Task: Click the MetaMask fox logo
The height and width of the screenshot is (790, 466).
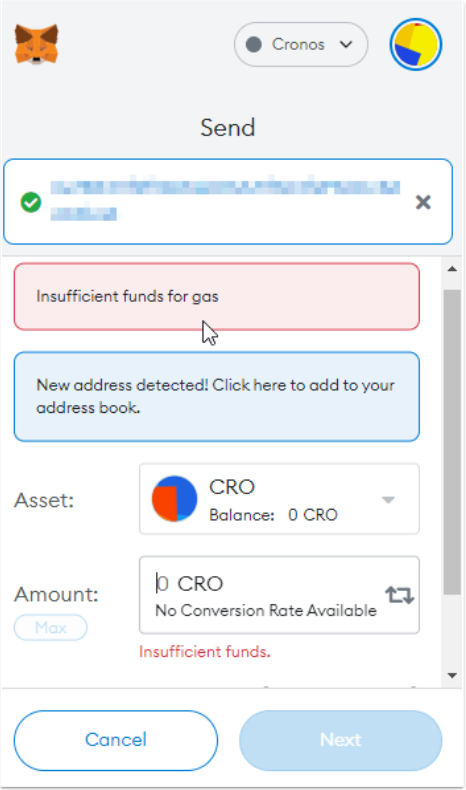Action: 36,44
